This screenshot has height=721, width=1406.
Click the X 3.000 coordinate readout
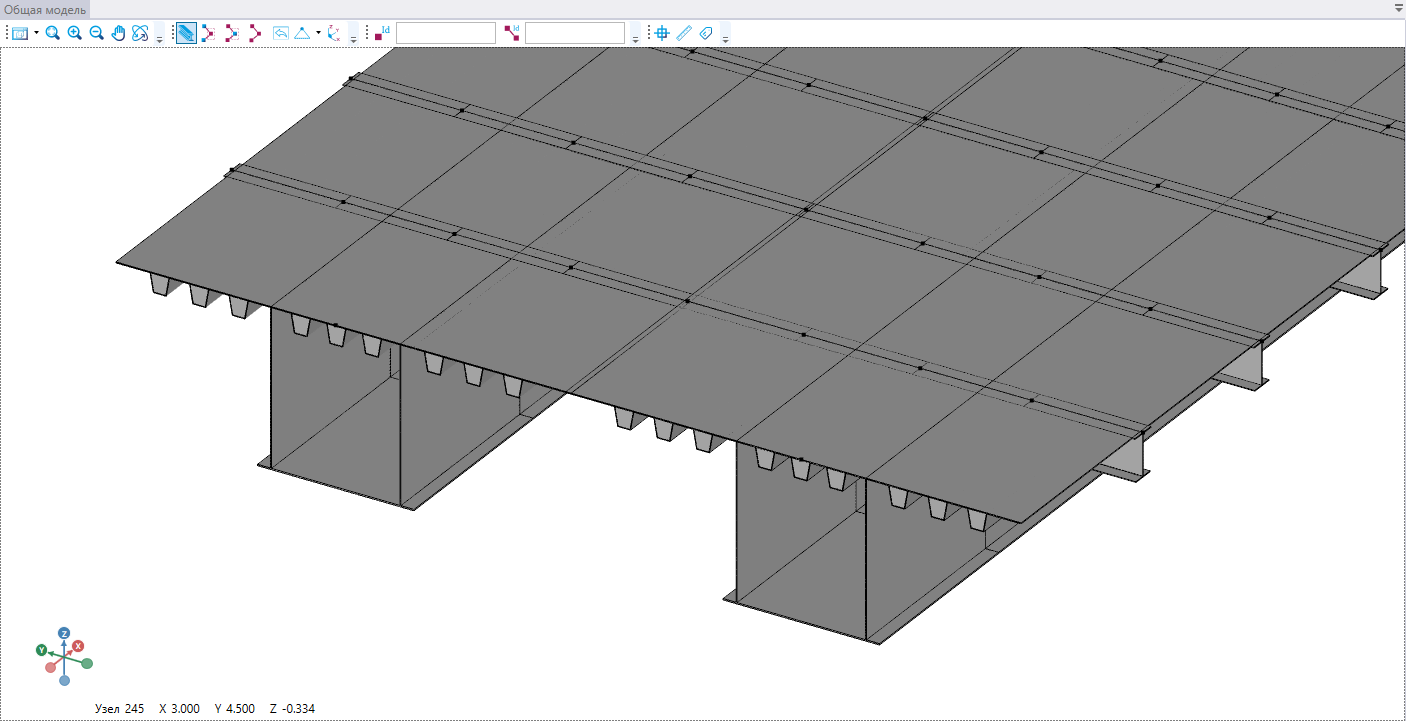coord(179,709)
